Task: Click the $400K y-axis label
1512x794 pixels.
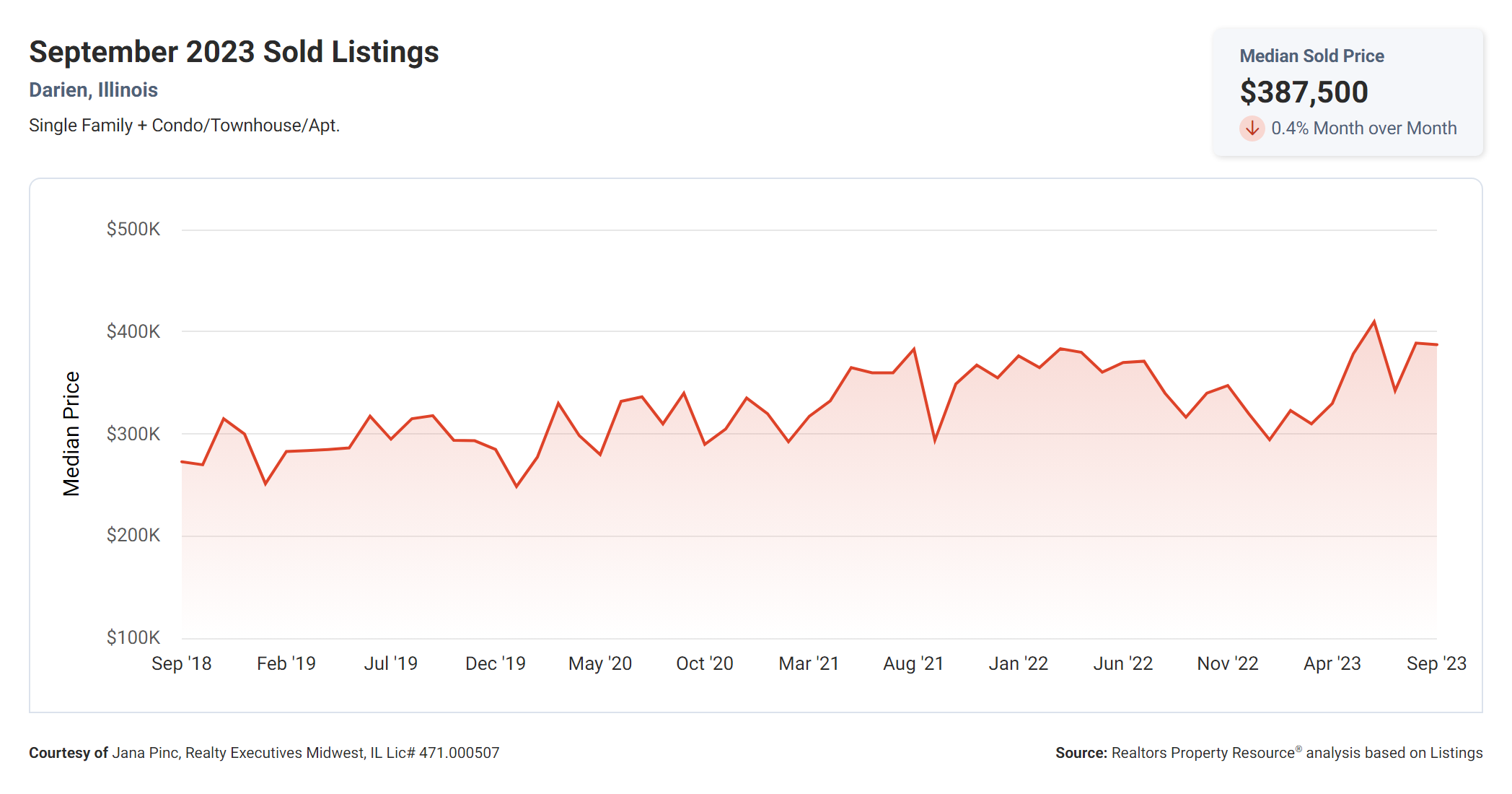Action: click(x=133, y=332)
